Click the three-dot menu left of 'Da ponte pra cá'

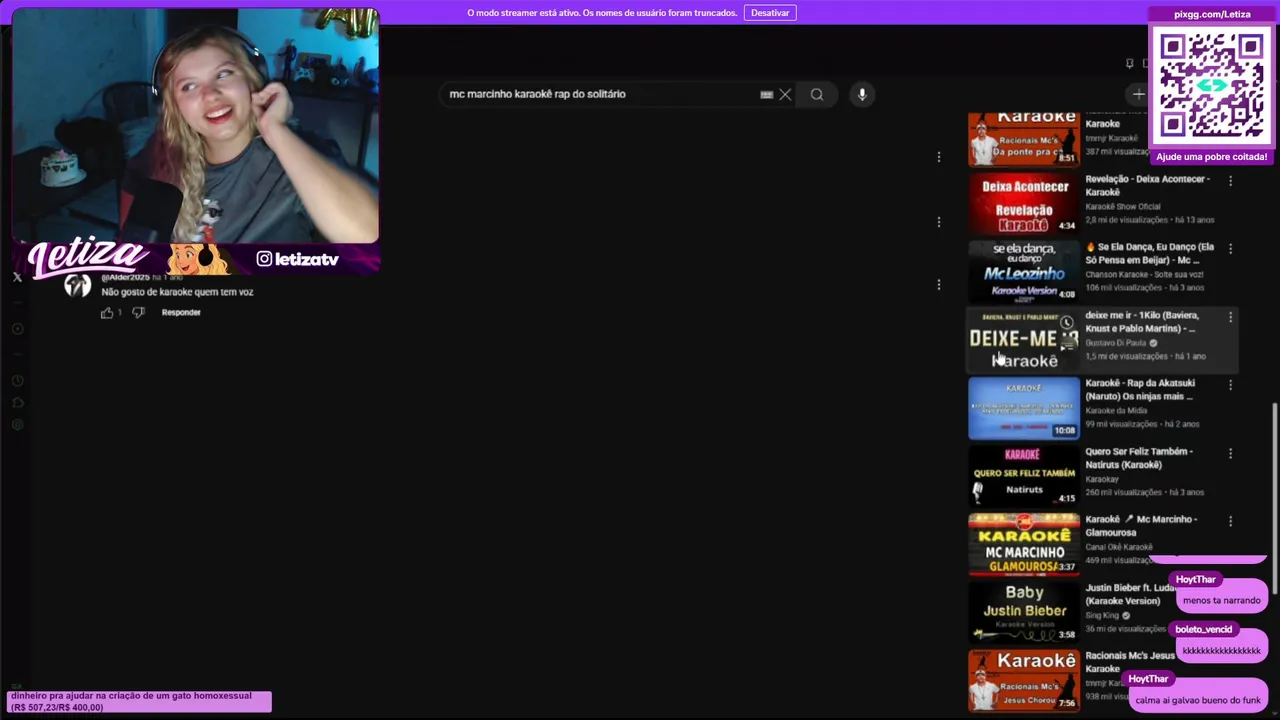(x=939, y=157)
